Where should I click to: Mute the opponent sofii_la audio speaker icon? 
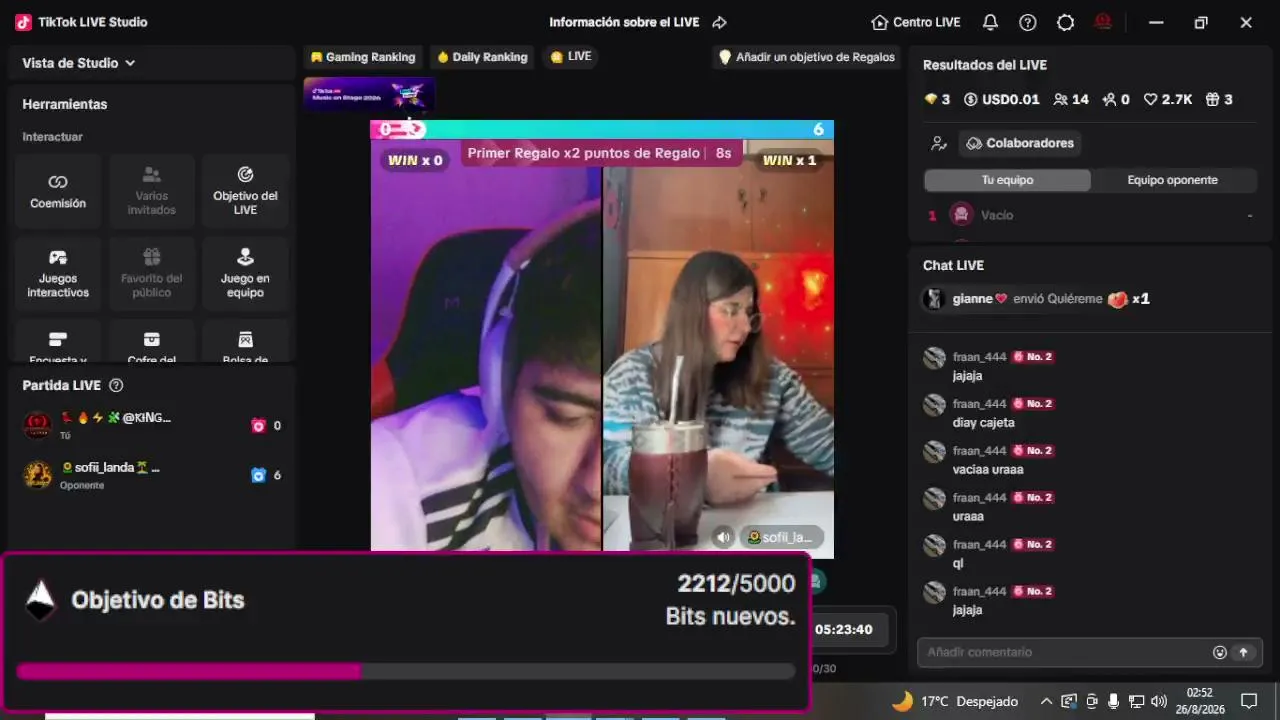tap(723, 537)
